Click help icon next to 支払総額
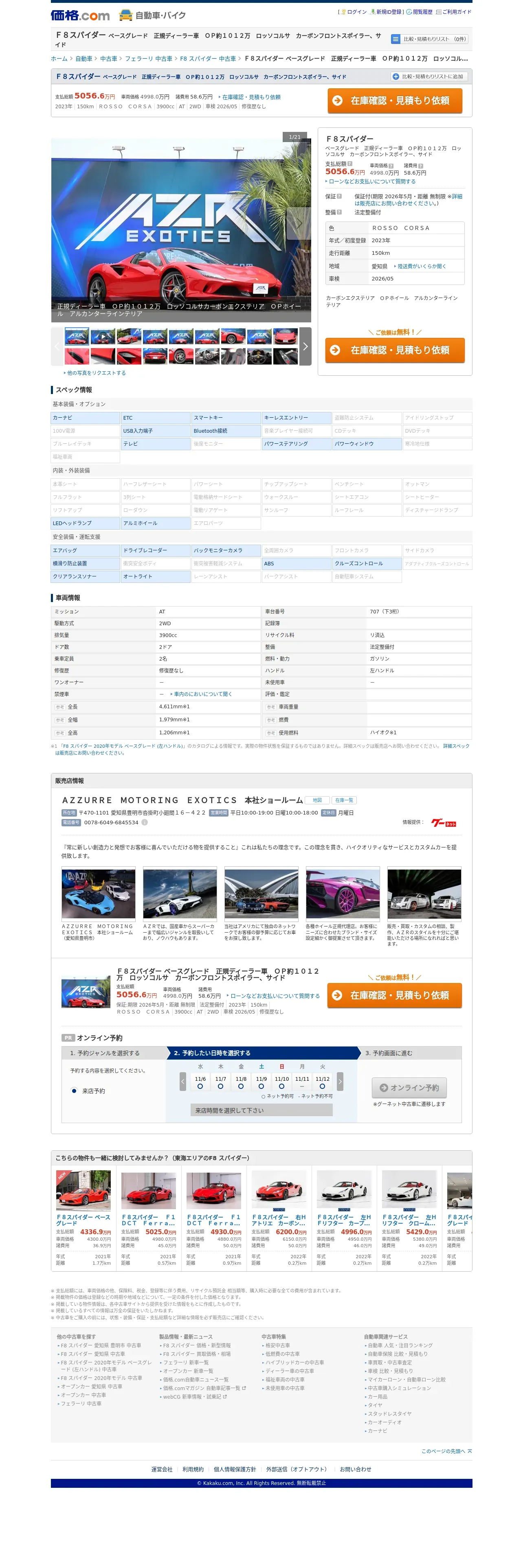Screen dimensions: 523x1568 [x=349, y=164]
